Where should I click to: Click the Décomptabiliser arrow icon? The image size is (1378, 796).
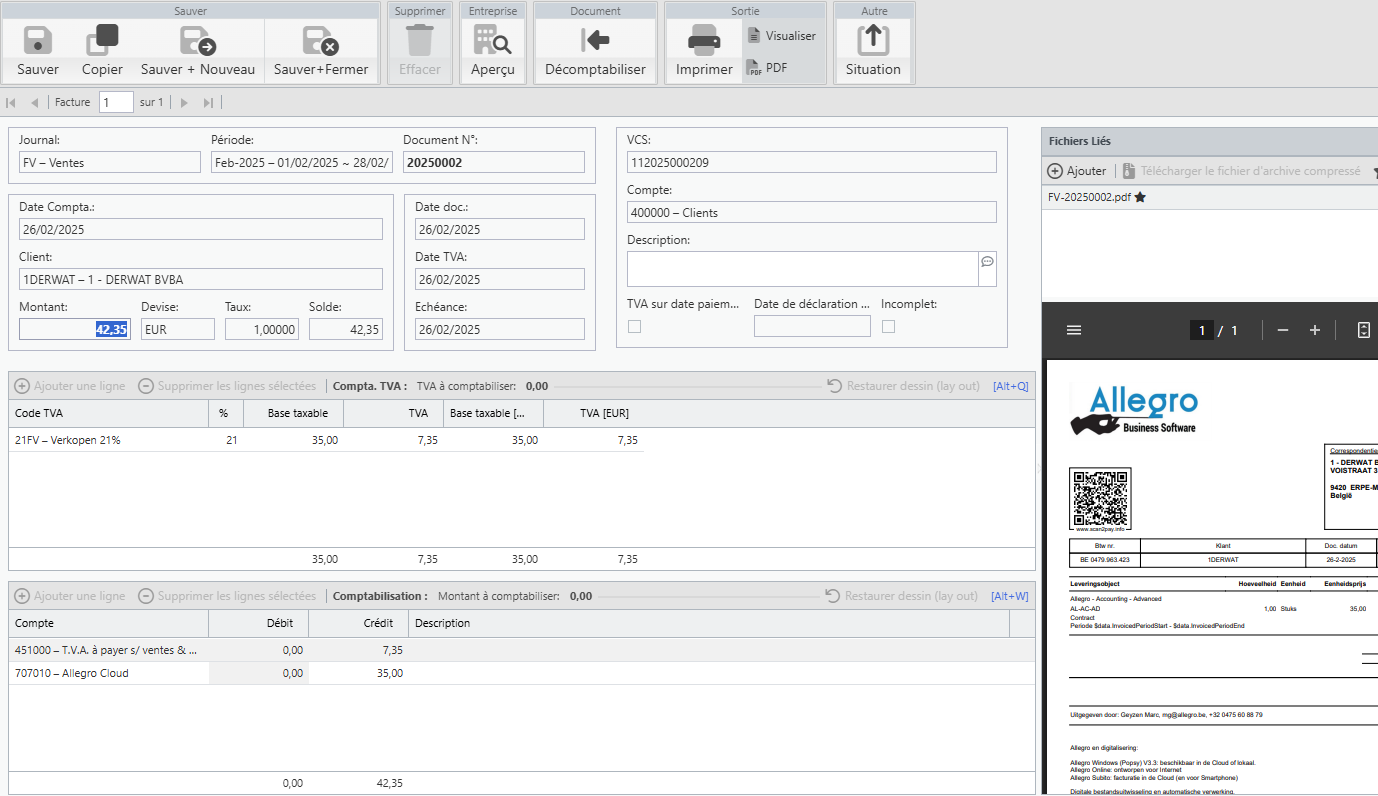click(x=595, y=41)
